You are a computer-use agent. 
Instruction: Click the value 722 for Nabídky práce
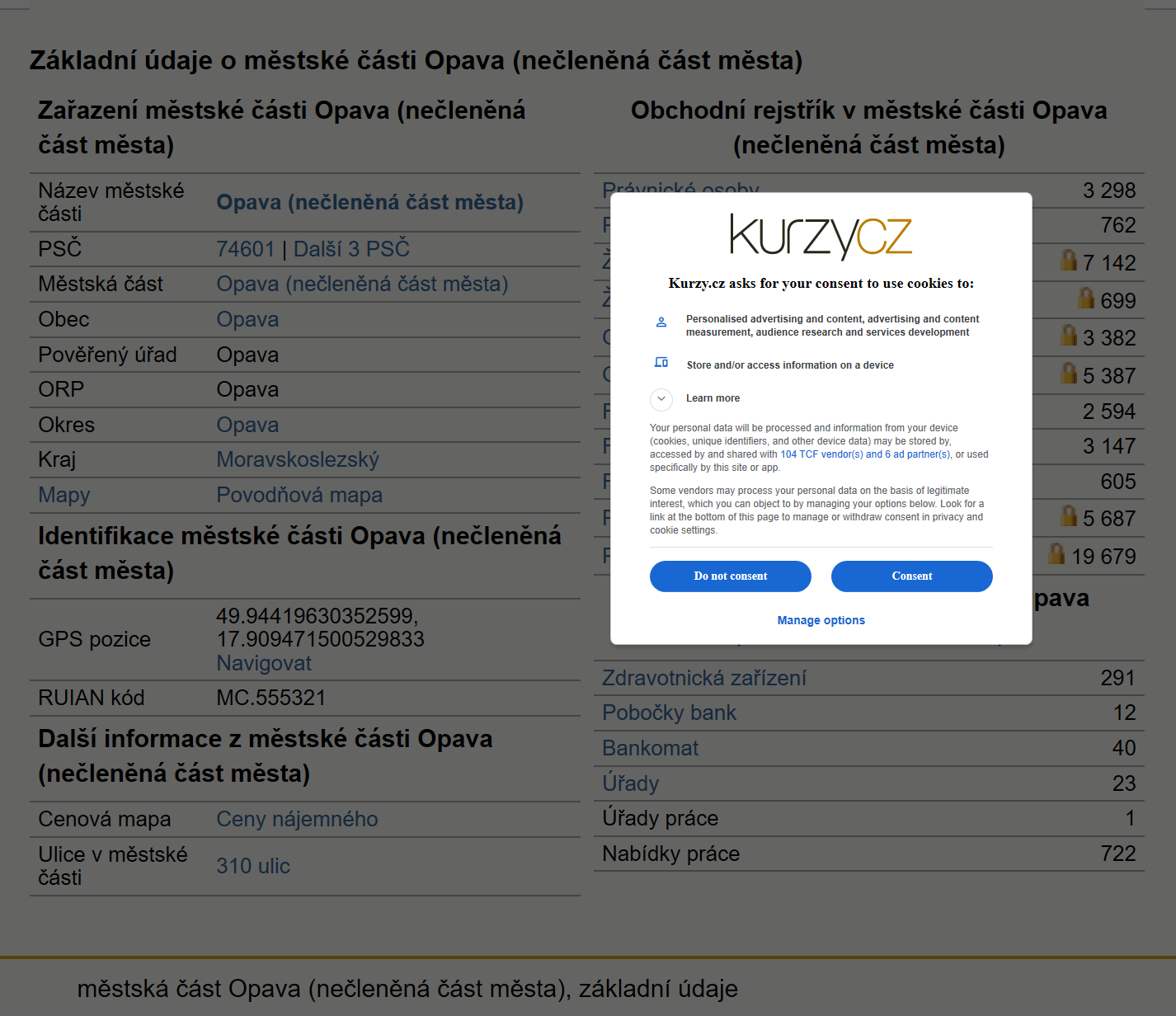click(x=1118, y=854)
